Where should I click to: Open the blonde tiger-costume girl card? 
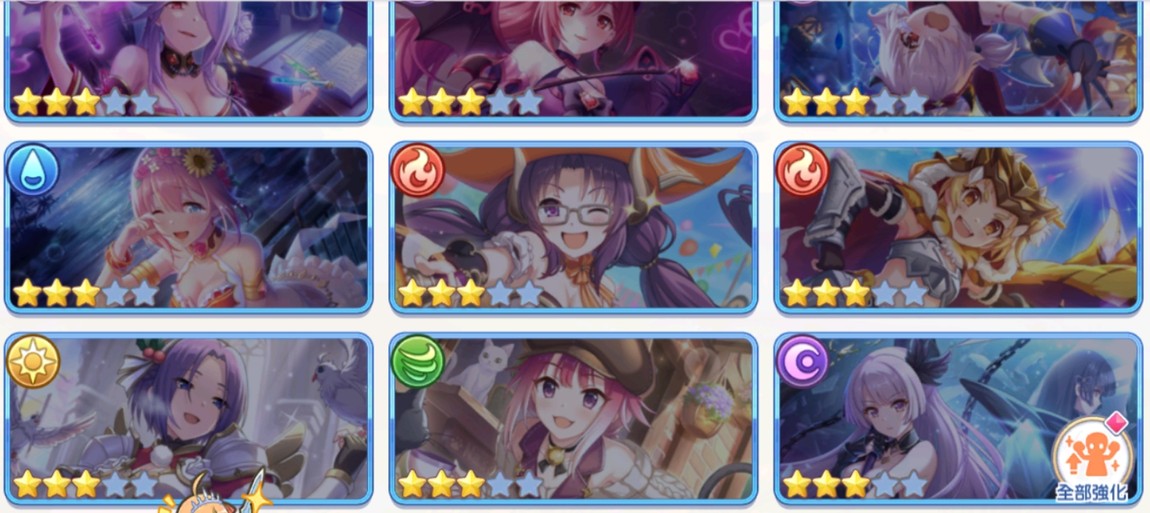click(x=958, y=228)
